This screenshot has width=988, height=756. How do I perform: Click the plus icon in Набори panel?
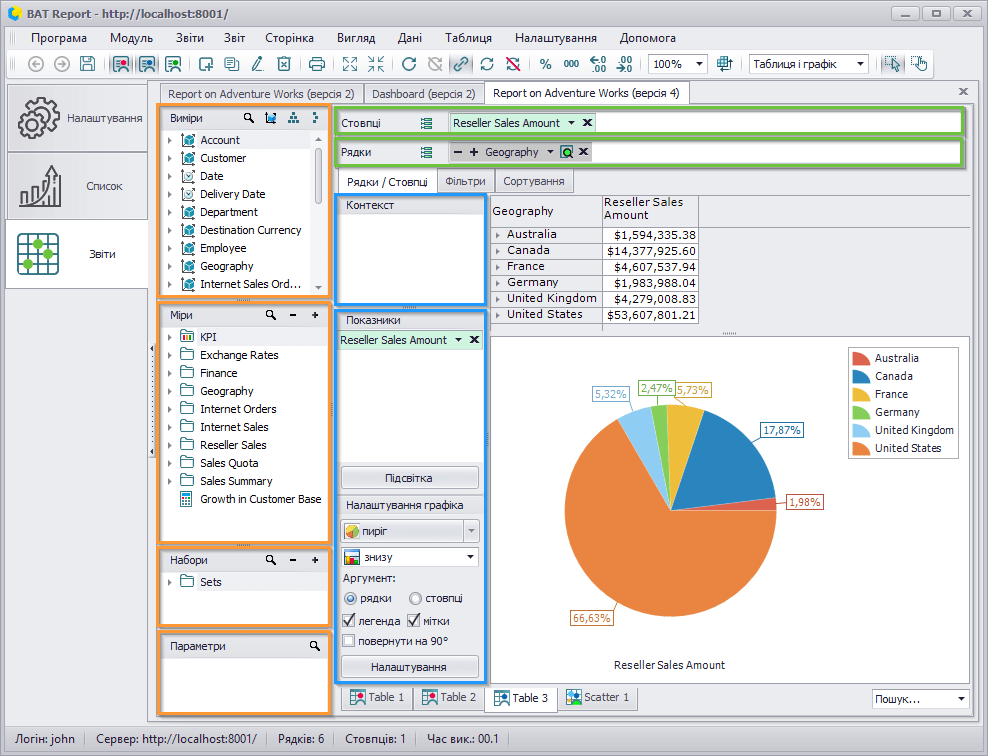pos(315,559)
